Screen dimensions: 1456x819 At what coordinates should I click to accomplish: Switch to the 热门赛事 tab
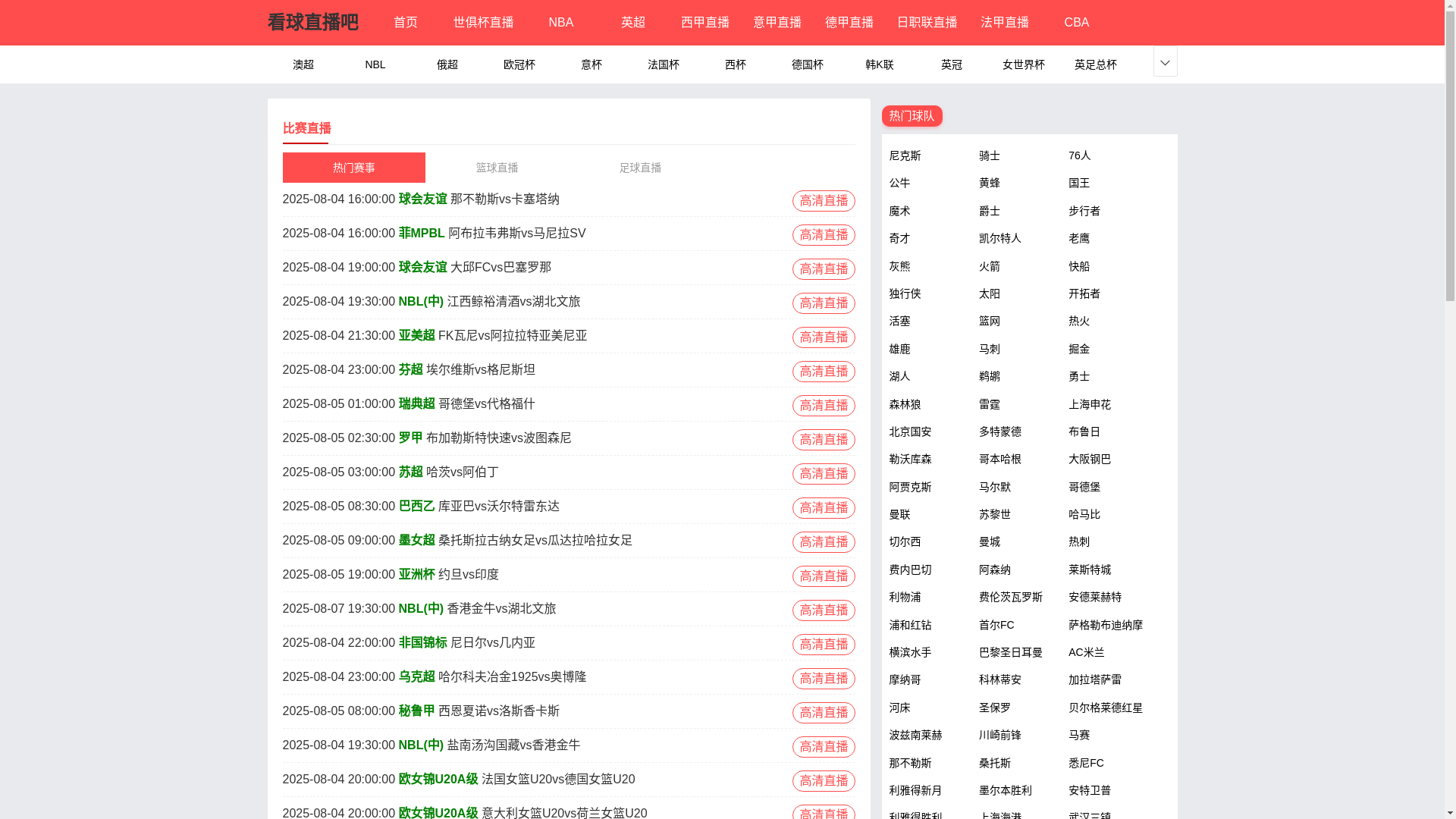(x=353, y=168)
